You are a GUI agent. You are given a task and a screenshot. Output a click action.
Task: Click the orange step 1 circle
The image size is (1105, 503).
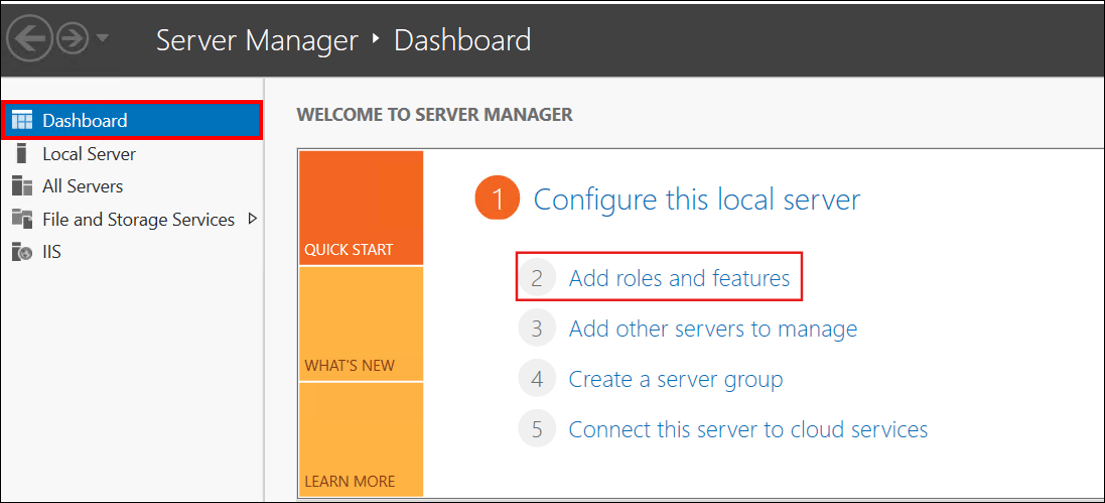498,199
